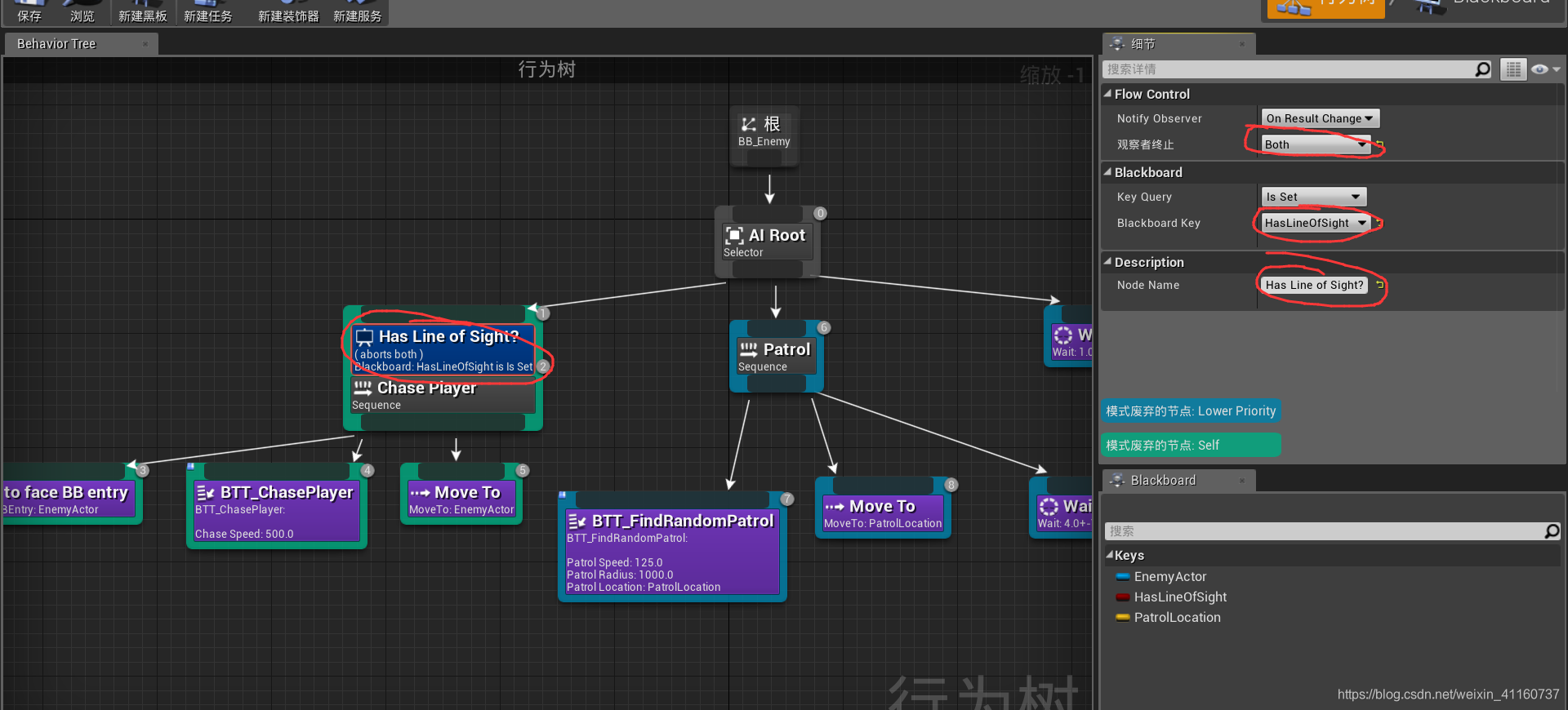This screenshot has height=710, width=1568.
Task: Click the PatrolLocation yellow key type swatch
Action: click(1123, 618)
